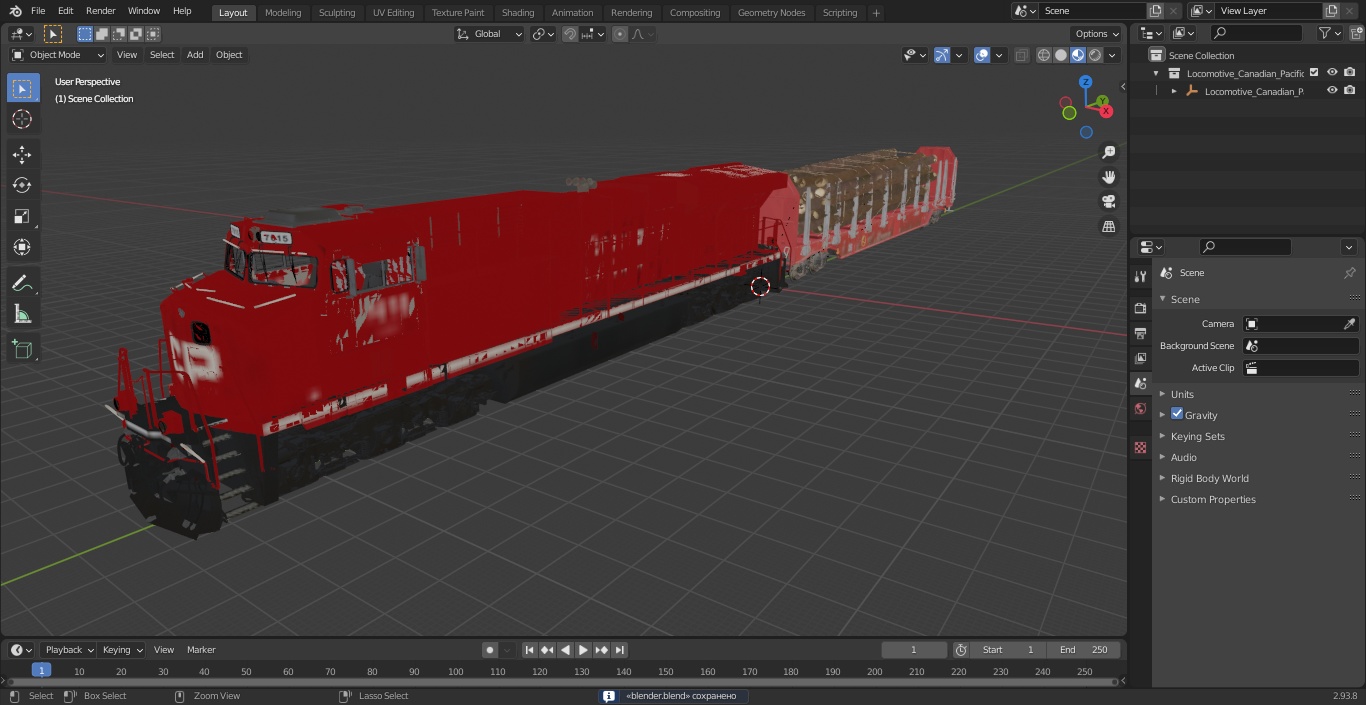Hide Locomotive_Canadian_Pacific collection with eye icon
1366x705 pixels.
[1332, 72]
